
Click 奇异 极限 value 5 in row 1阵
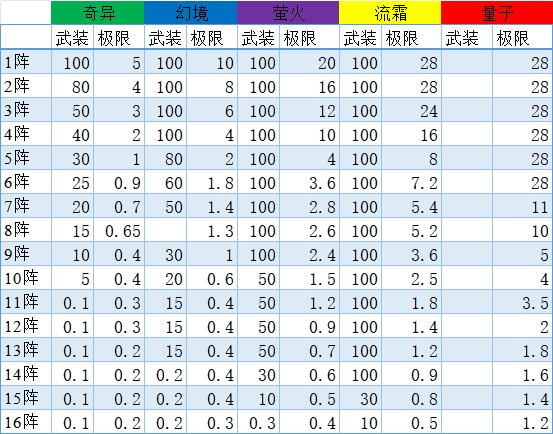(x=119, y=62)
